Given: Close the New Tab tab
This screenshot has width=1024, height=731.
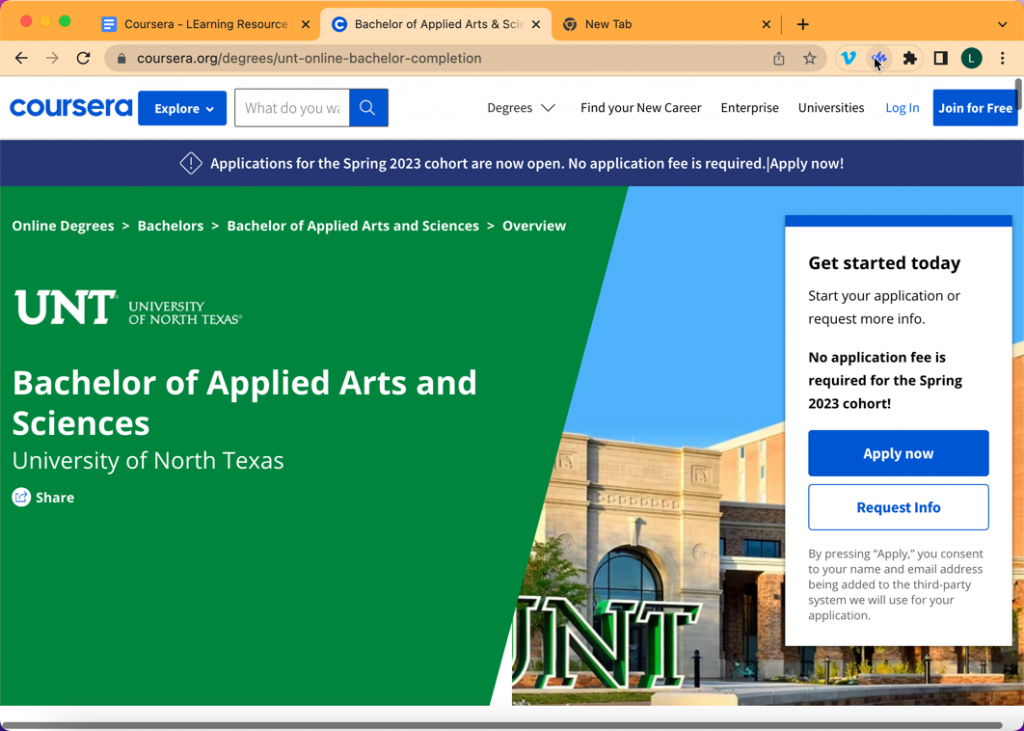Looking at the screenshot, I should click(x=766, y=24).
